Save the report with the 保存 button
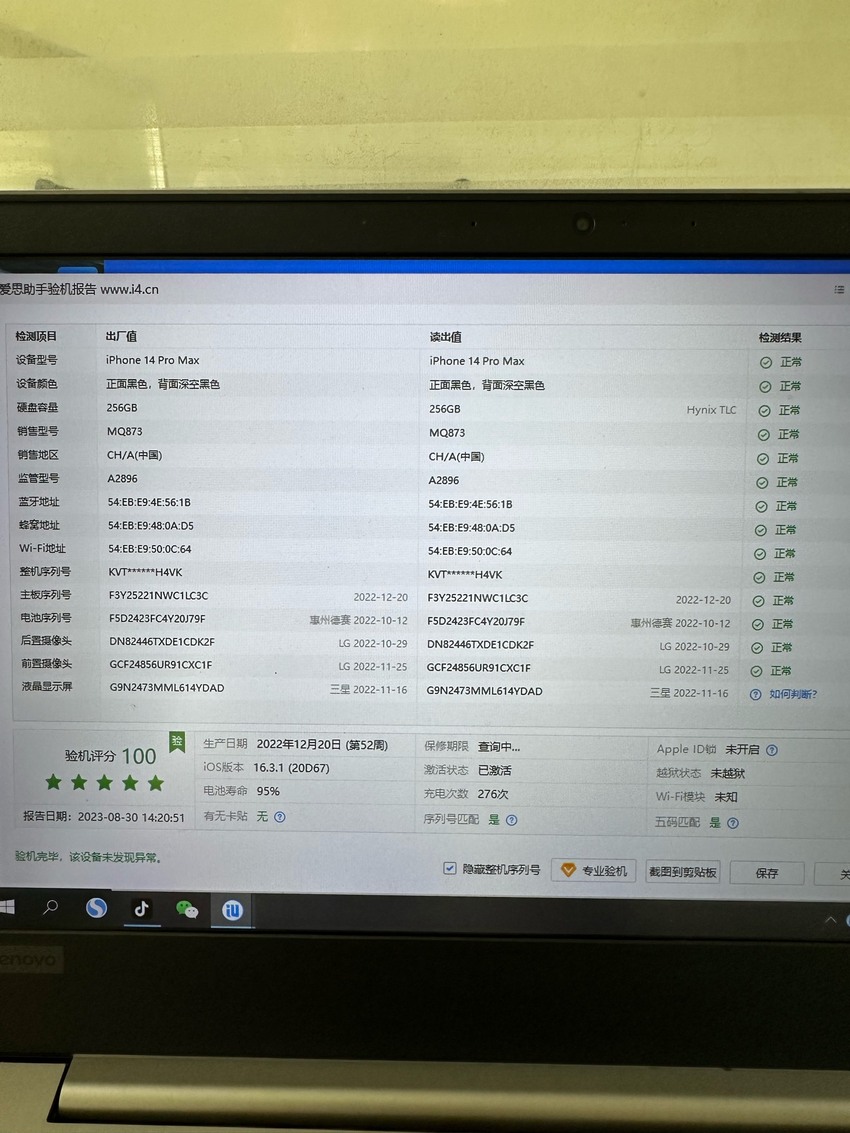Screen dimensions: 850x1133 [767, 874]
